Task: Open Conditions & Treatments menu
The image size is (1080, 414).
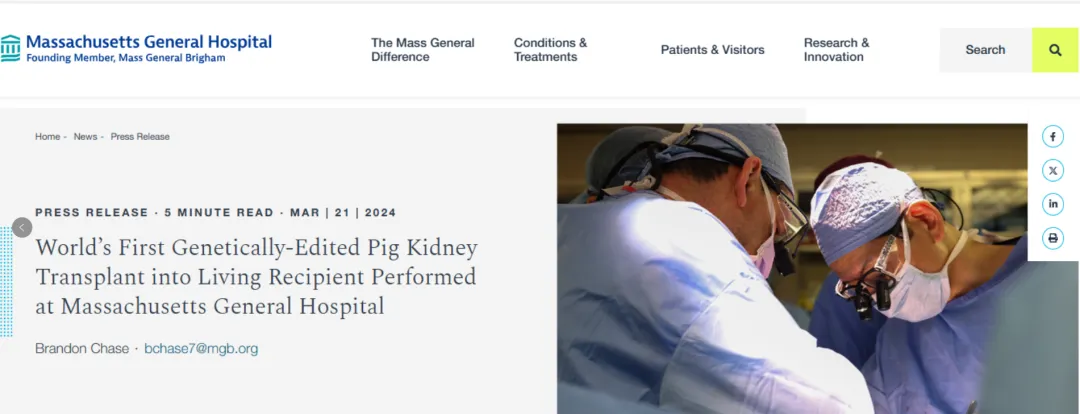Action: [x=550, y=50]
